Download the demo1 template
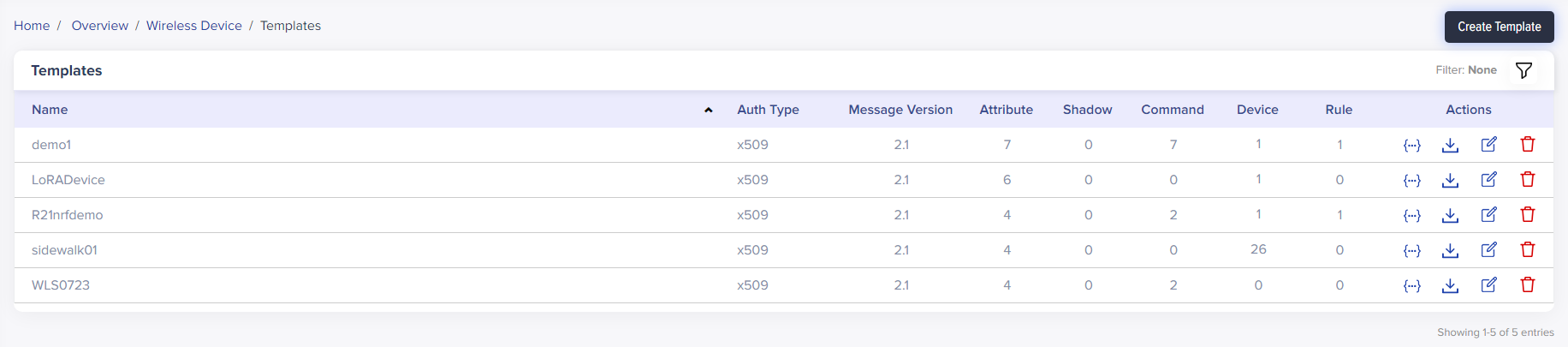The image size is (1568, 347). [x=1450, y=145]
